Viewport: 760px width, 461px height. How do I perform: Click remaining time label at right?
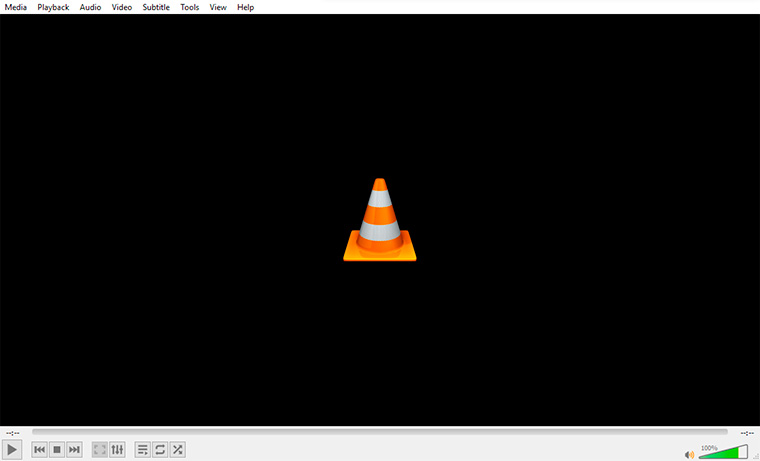pyautogui.click(x=747, y=433)
